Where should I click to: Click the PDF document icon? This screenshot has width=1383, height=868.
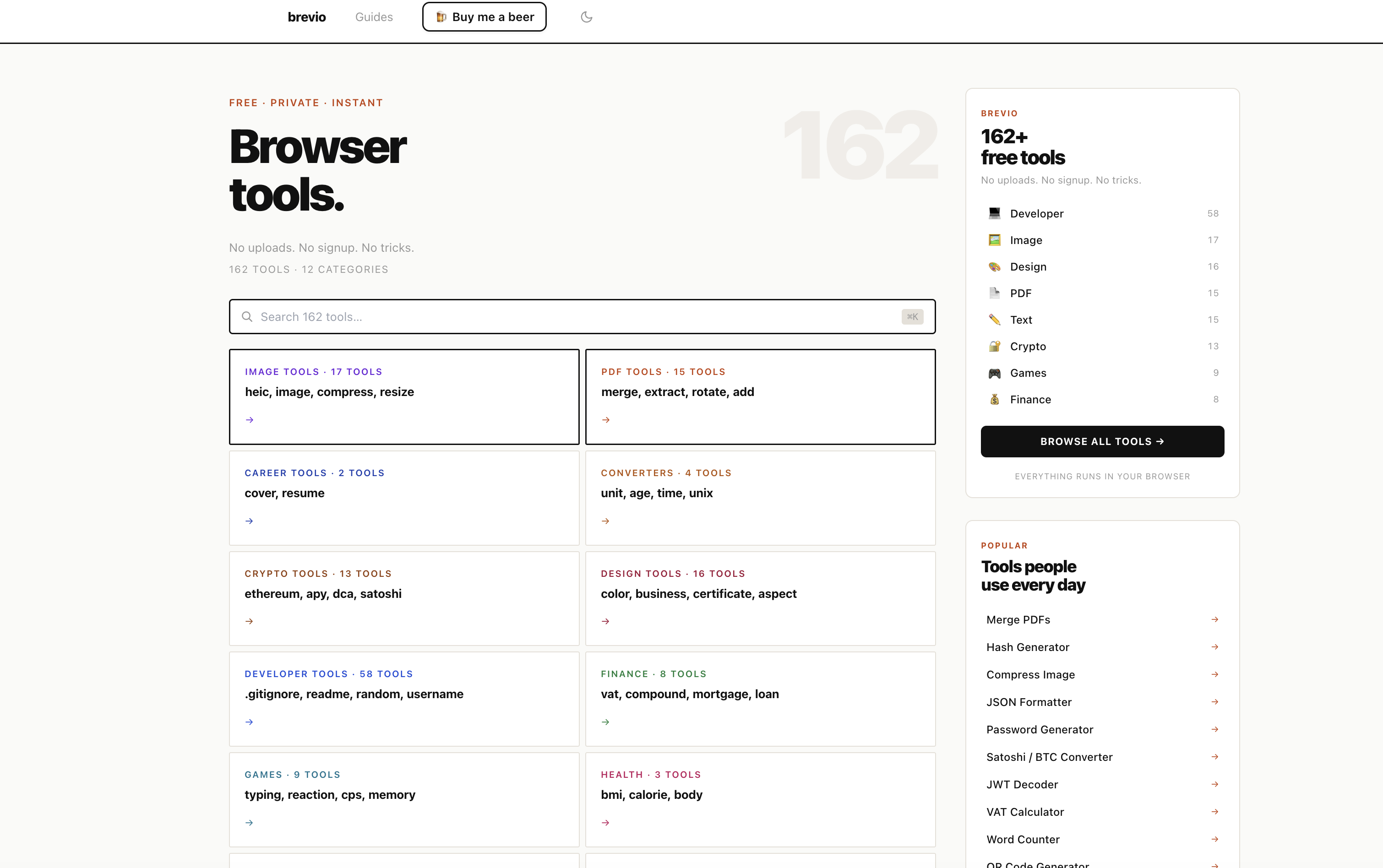point(994,293)
